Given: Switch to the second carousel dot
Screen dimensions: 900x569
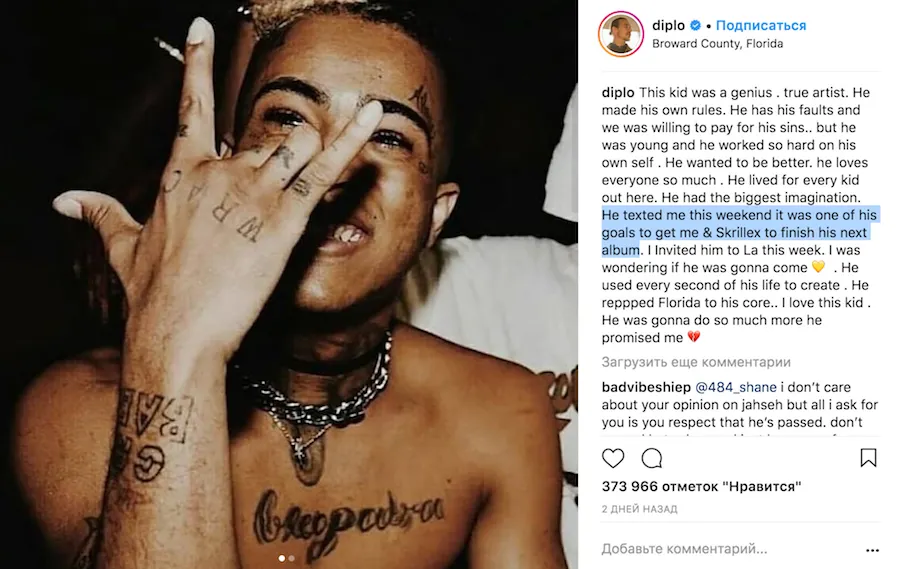Looking at the screenshot, I should tap(292, 558).
